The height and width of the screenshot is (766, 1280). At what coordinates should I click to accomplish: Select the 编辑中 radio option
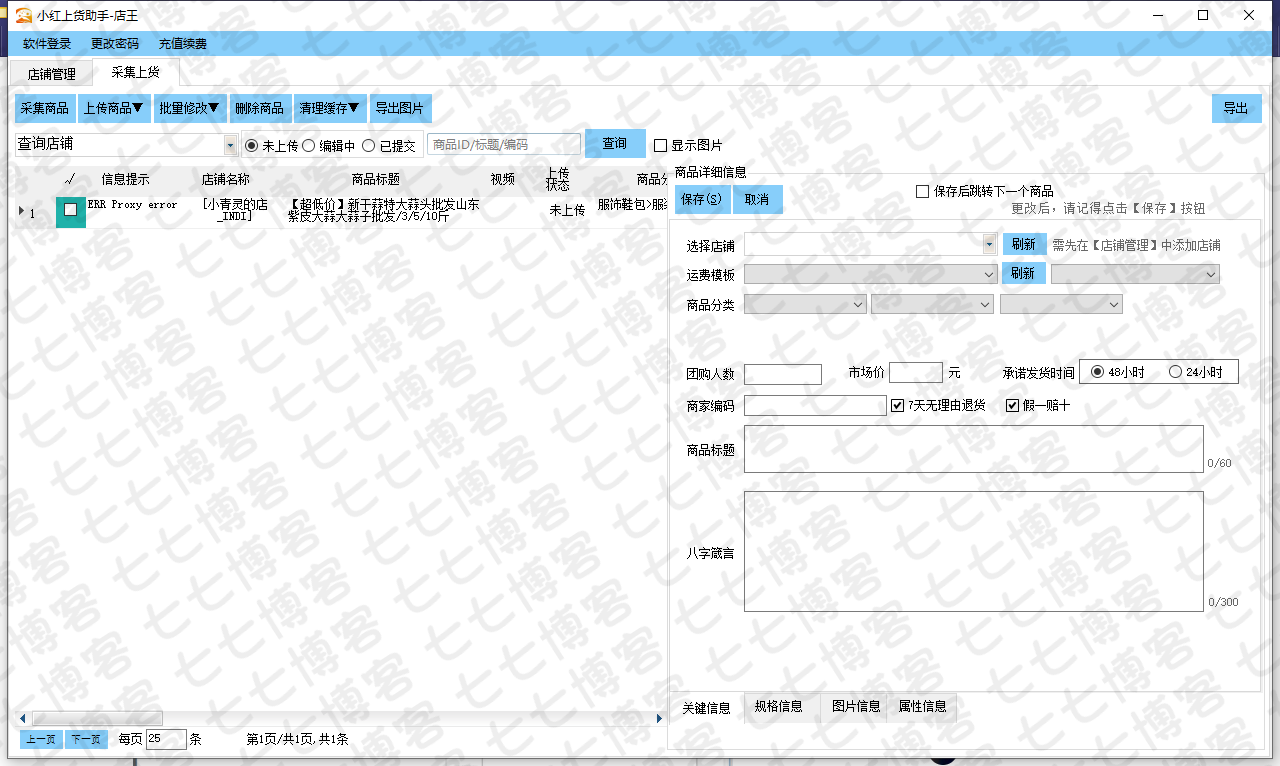309,145
